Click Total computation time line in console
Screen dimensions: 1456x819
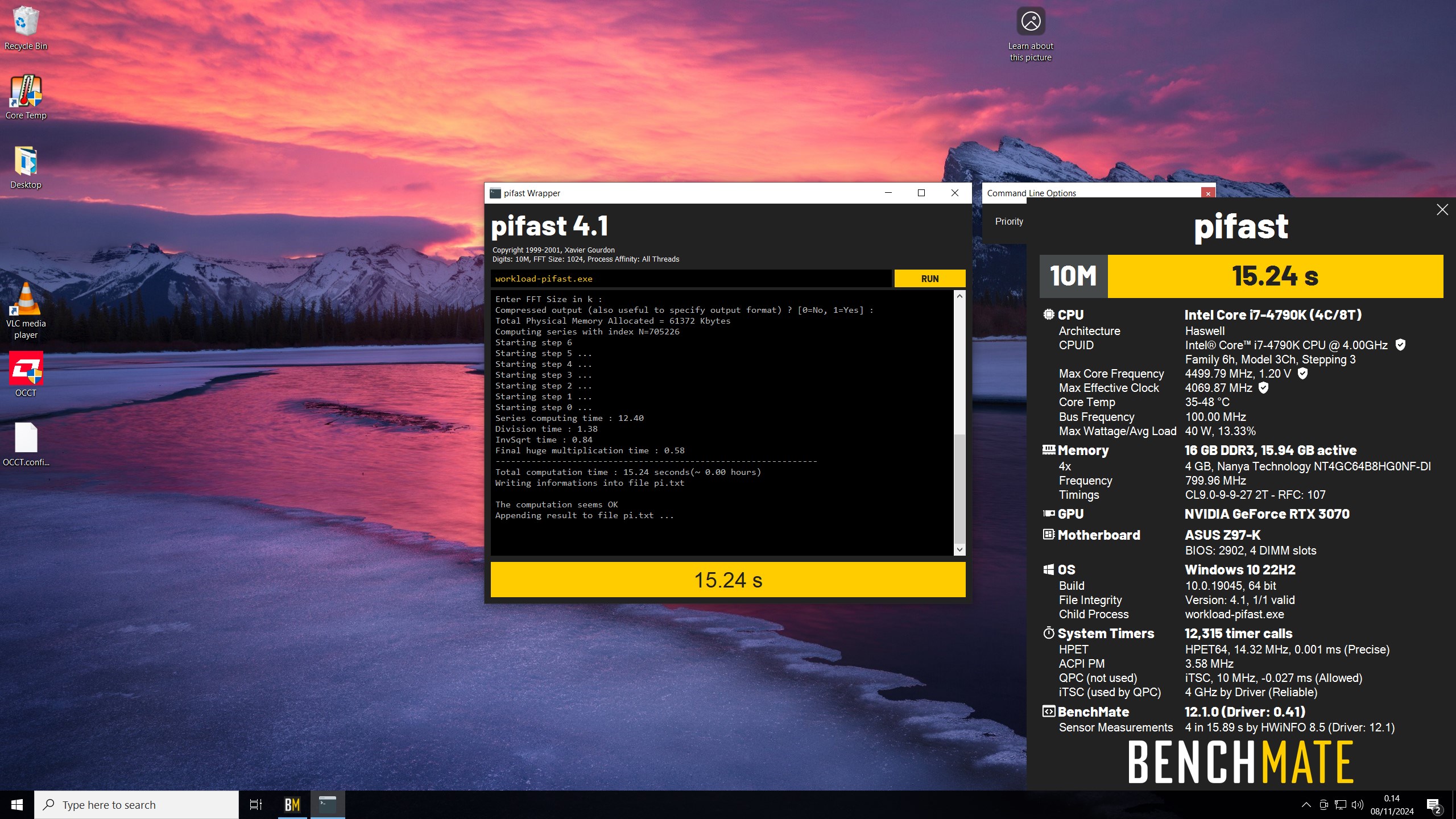point(628,472)
